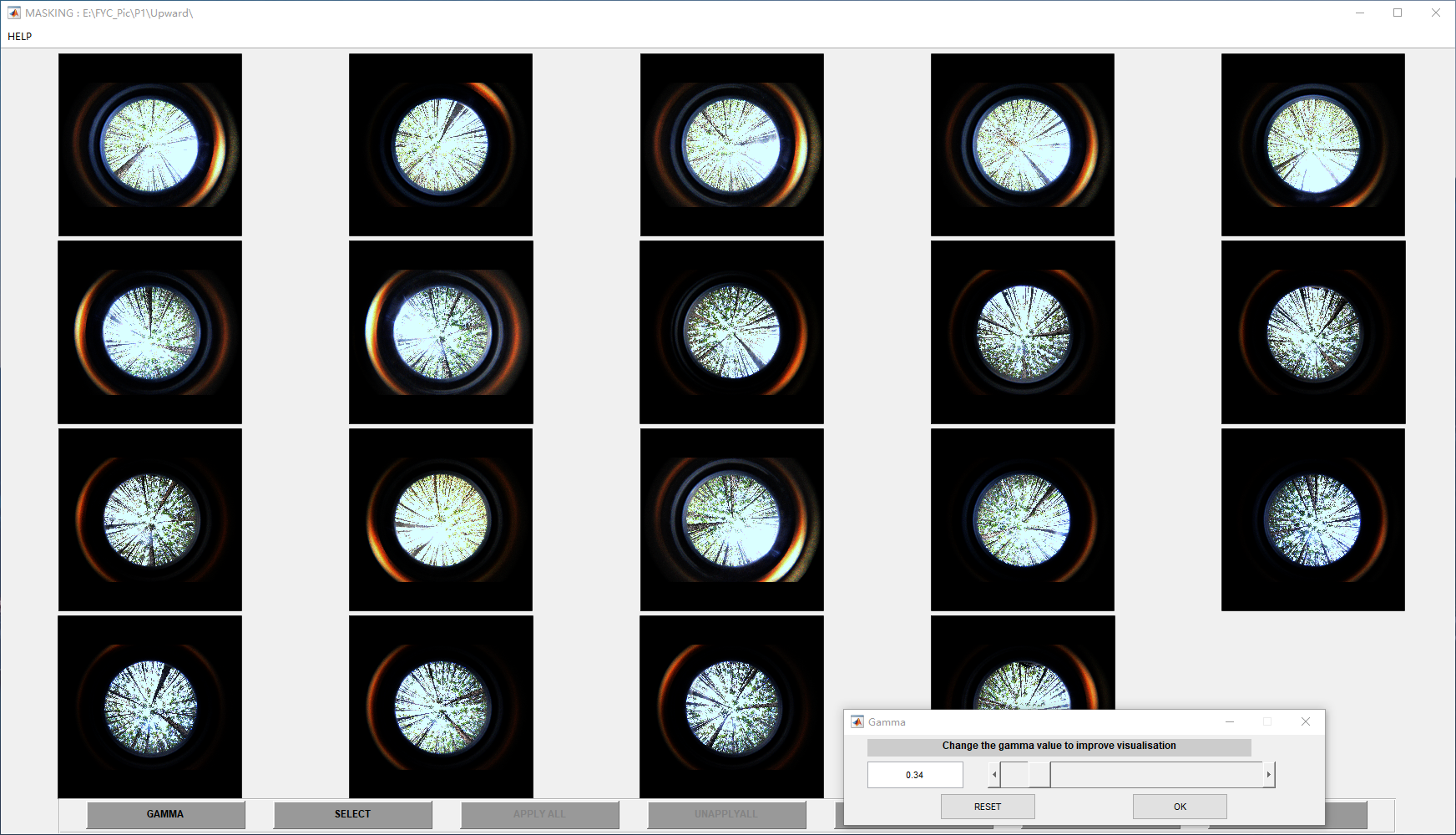Select the first thumbnail in the third row
The image size is (1456, 835).
coord(150,519)
